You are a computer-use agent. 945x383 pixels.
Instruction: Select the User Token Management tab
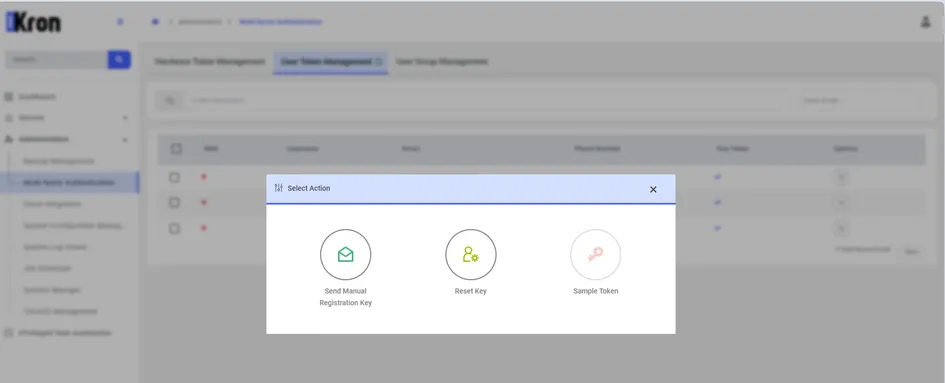(x=330, y=62)
